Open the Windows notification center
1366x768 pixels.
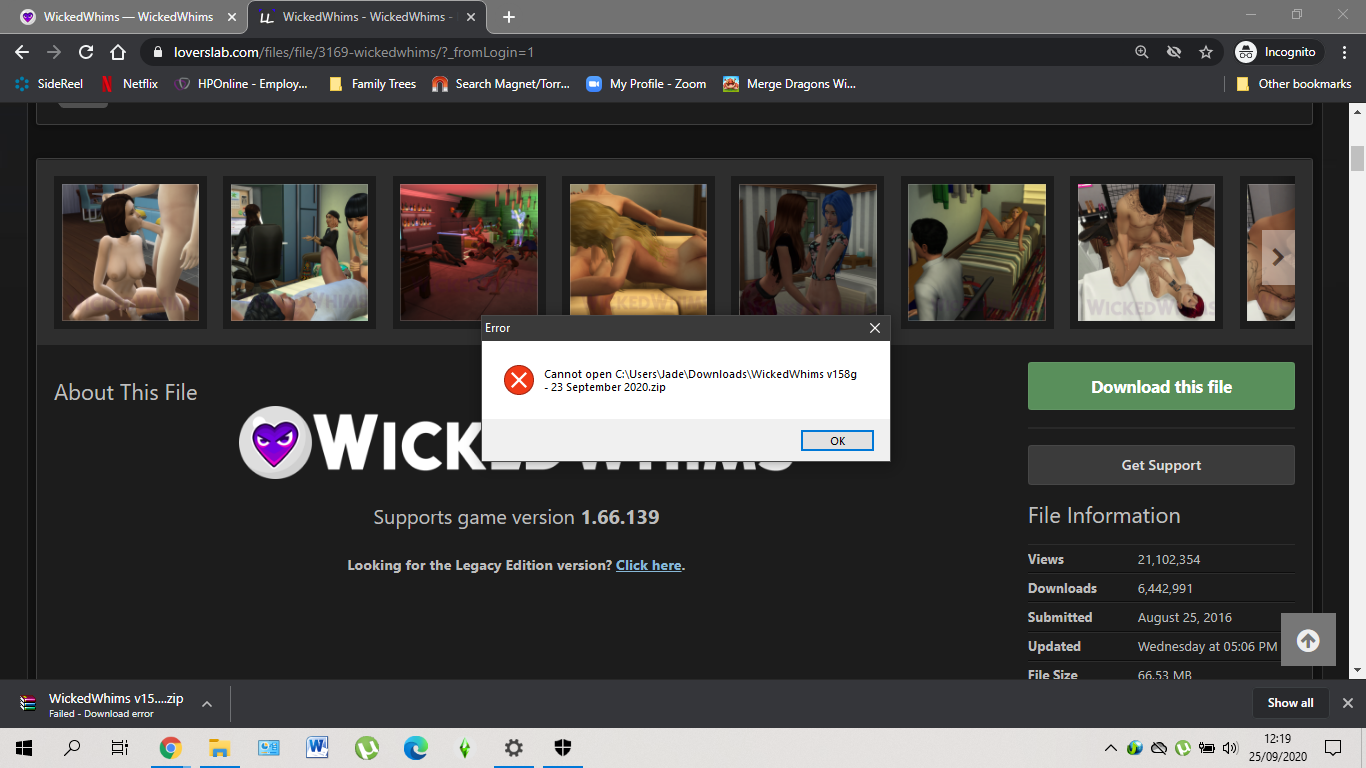coord(1332,747)
